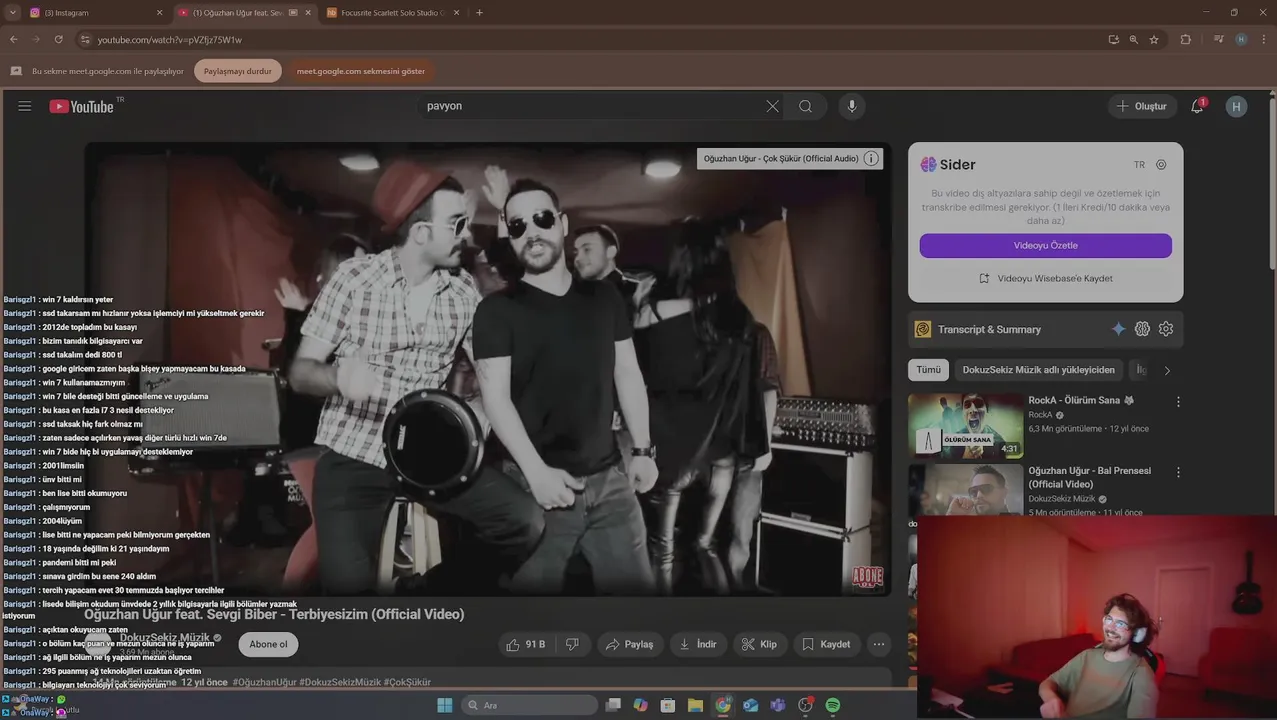Go back with the browser back arrow
This screenshot has height=720, width=1277.
click(13, 40)
